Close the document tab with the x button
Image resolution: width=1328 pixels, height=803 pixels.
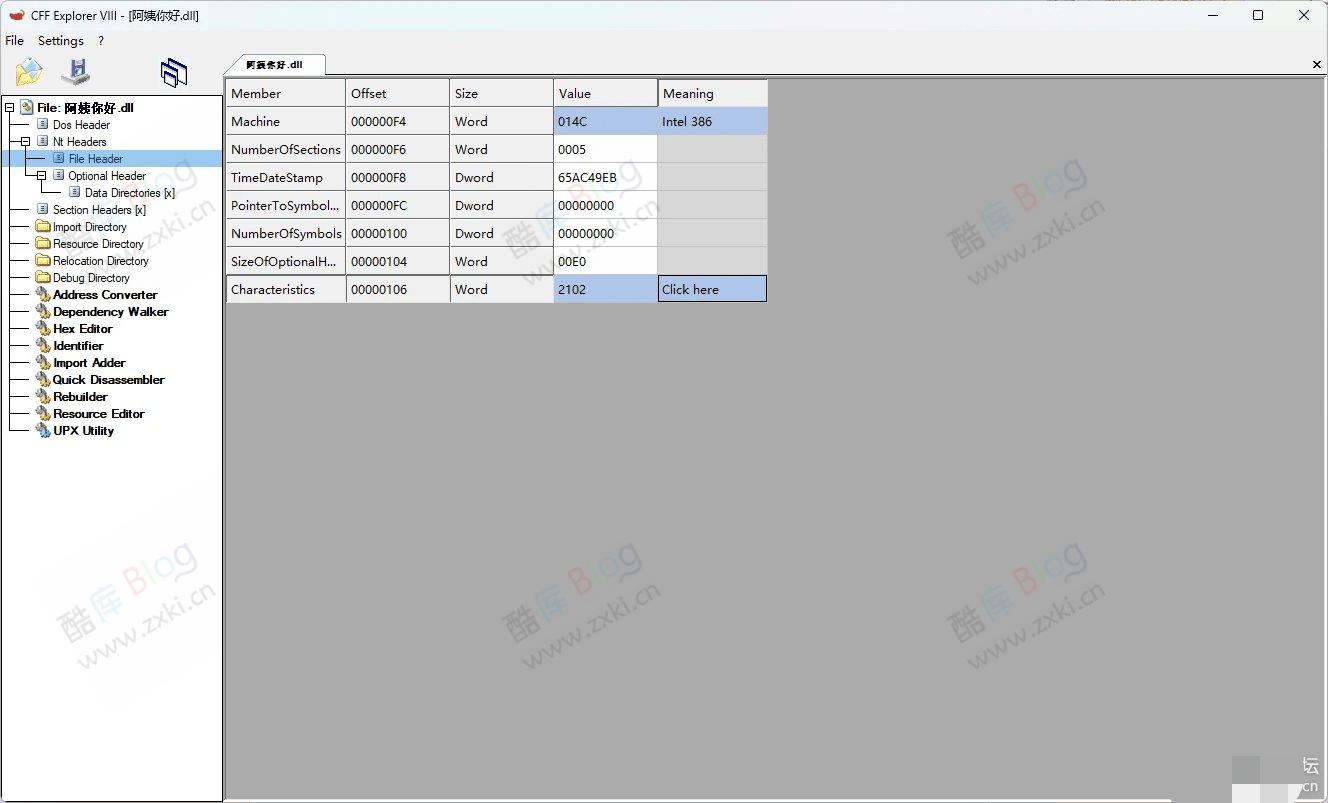point(1316,65)
